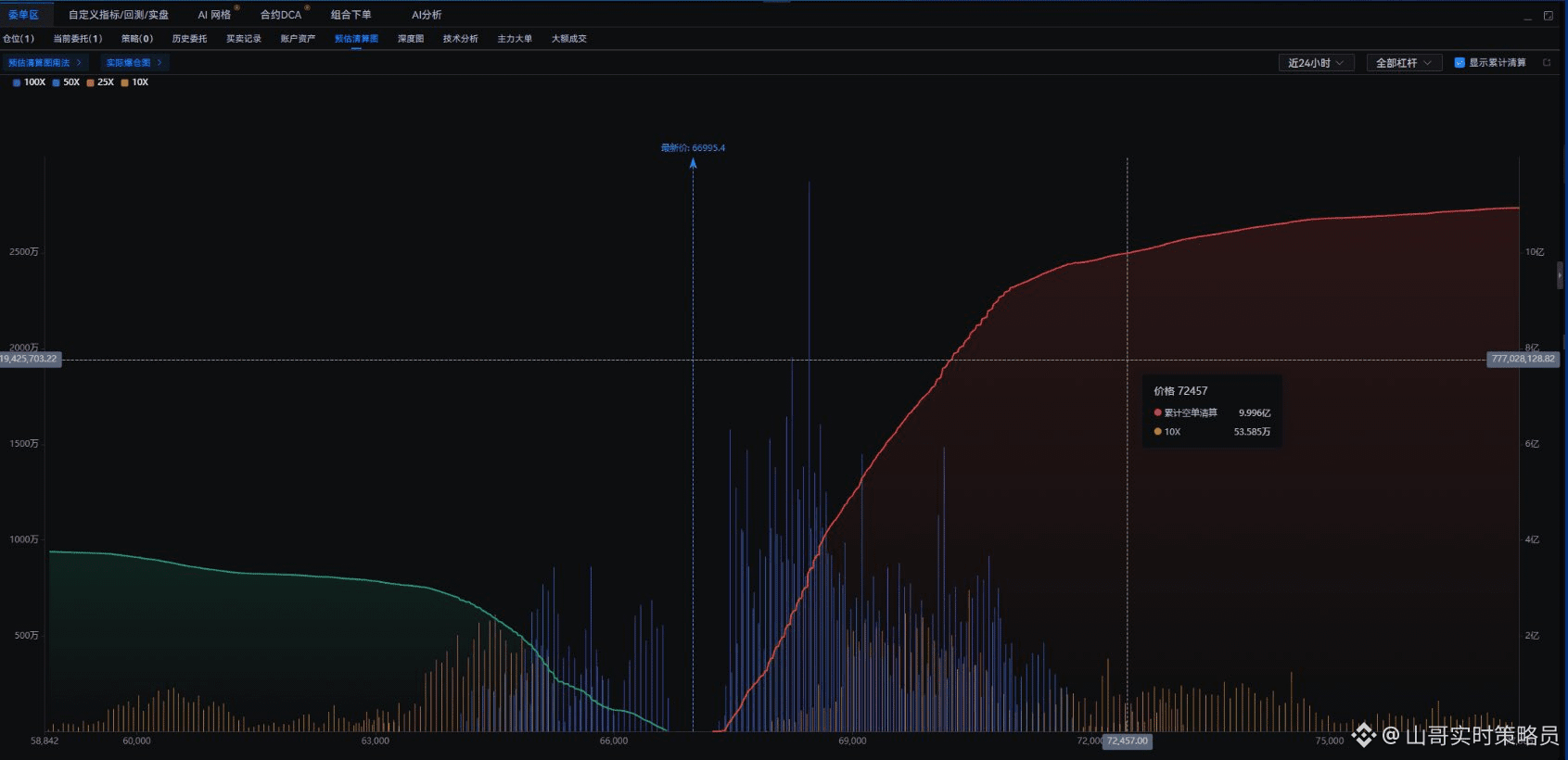Uncheck the 显示累计清算 checkbox
The image size is (1568, 760).
1460,63
